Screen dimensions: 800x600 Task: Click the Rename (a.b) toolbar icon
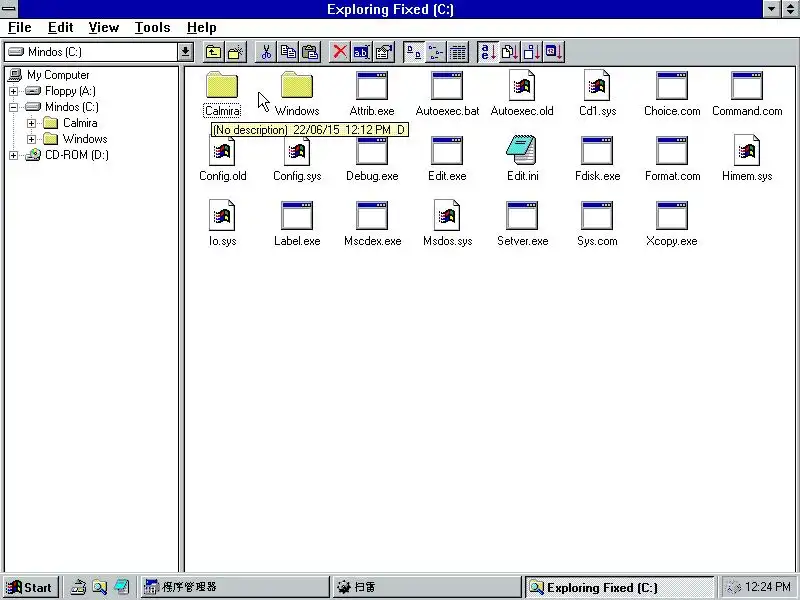coord(362,52)
